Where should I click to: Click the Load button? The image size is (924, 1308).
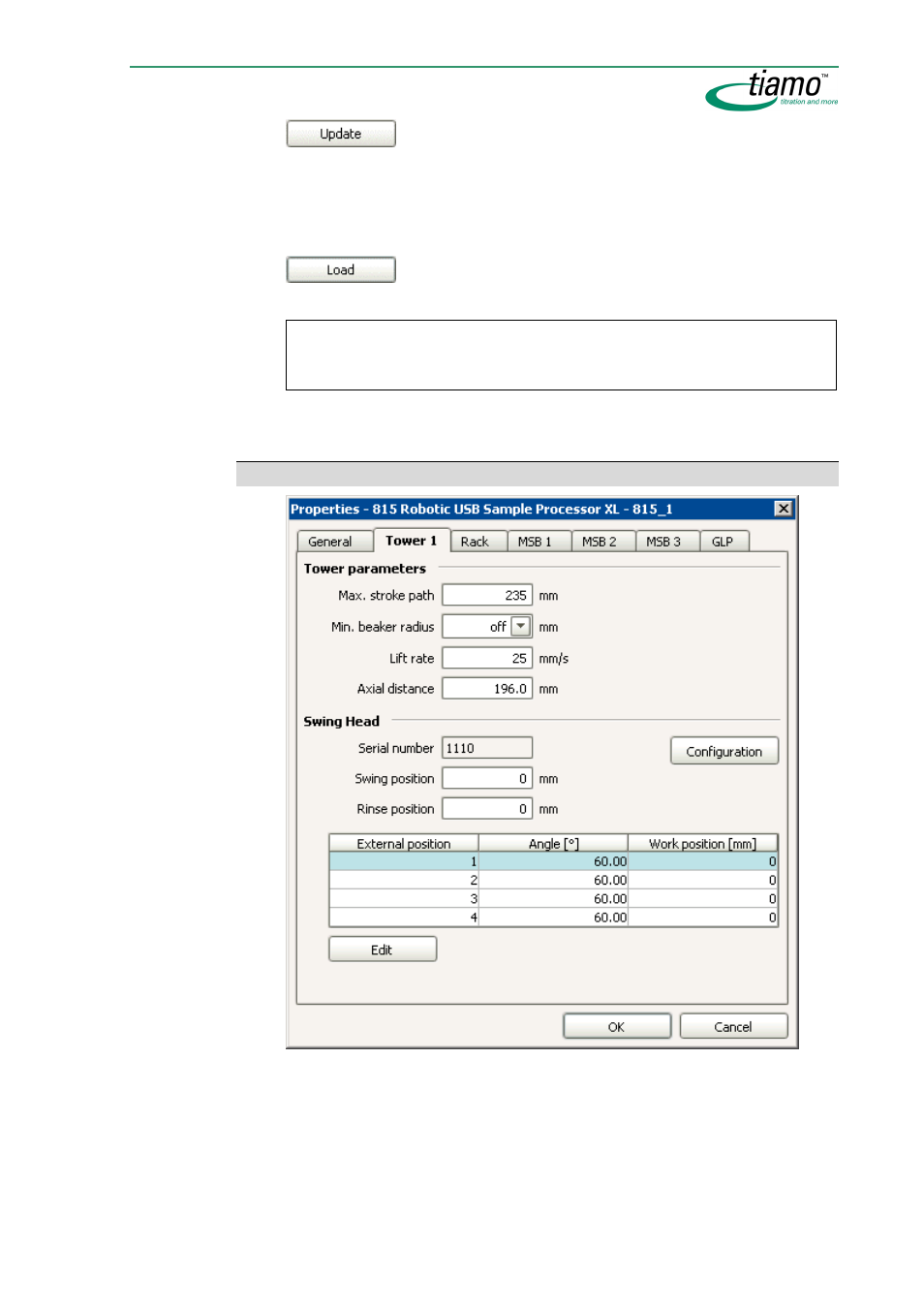[341, 269]
